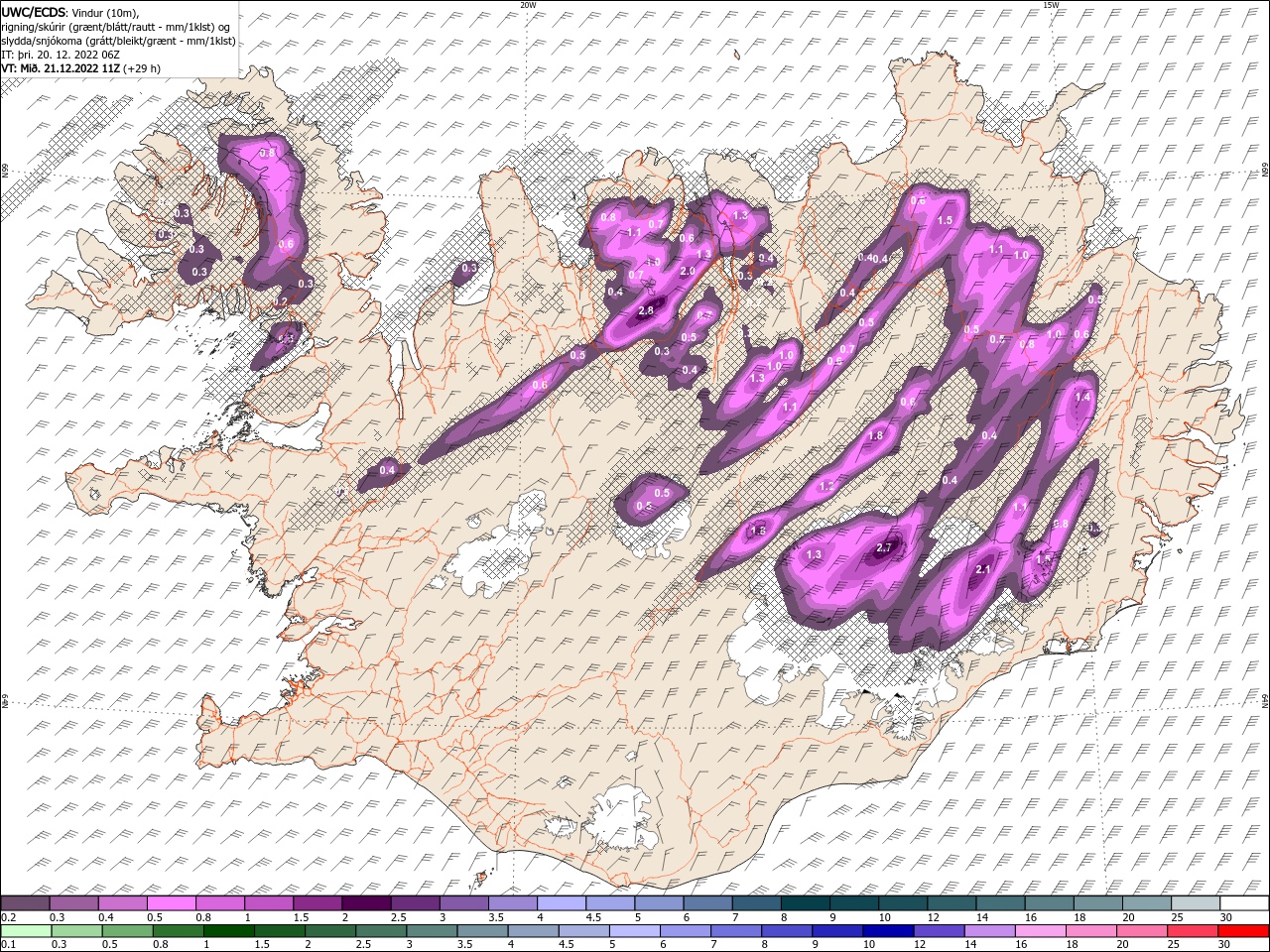Click the 2.0 snowfall value on the map
1270x952 pixels.
click(x=687, y=271)
